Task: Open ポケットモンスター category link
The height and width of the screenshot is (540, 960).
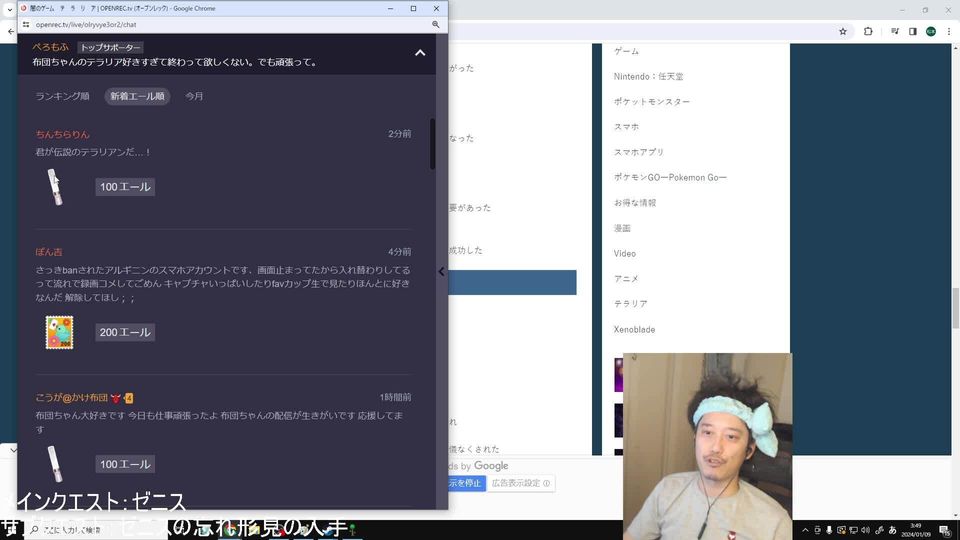Action: point(651,102)
